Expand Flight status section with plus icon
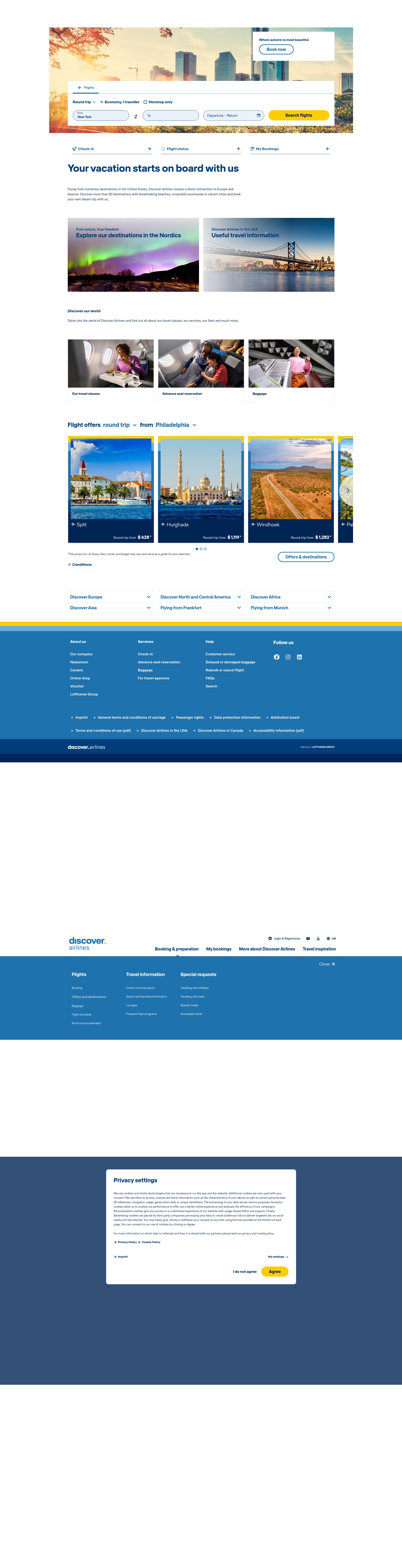Image resolution: width=402 pixels, height=1568 pixels. [x=238, y=148]
